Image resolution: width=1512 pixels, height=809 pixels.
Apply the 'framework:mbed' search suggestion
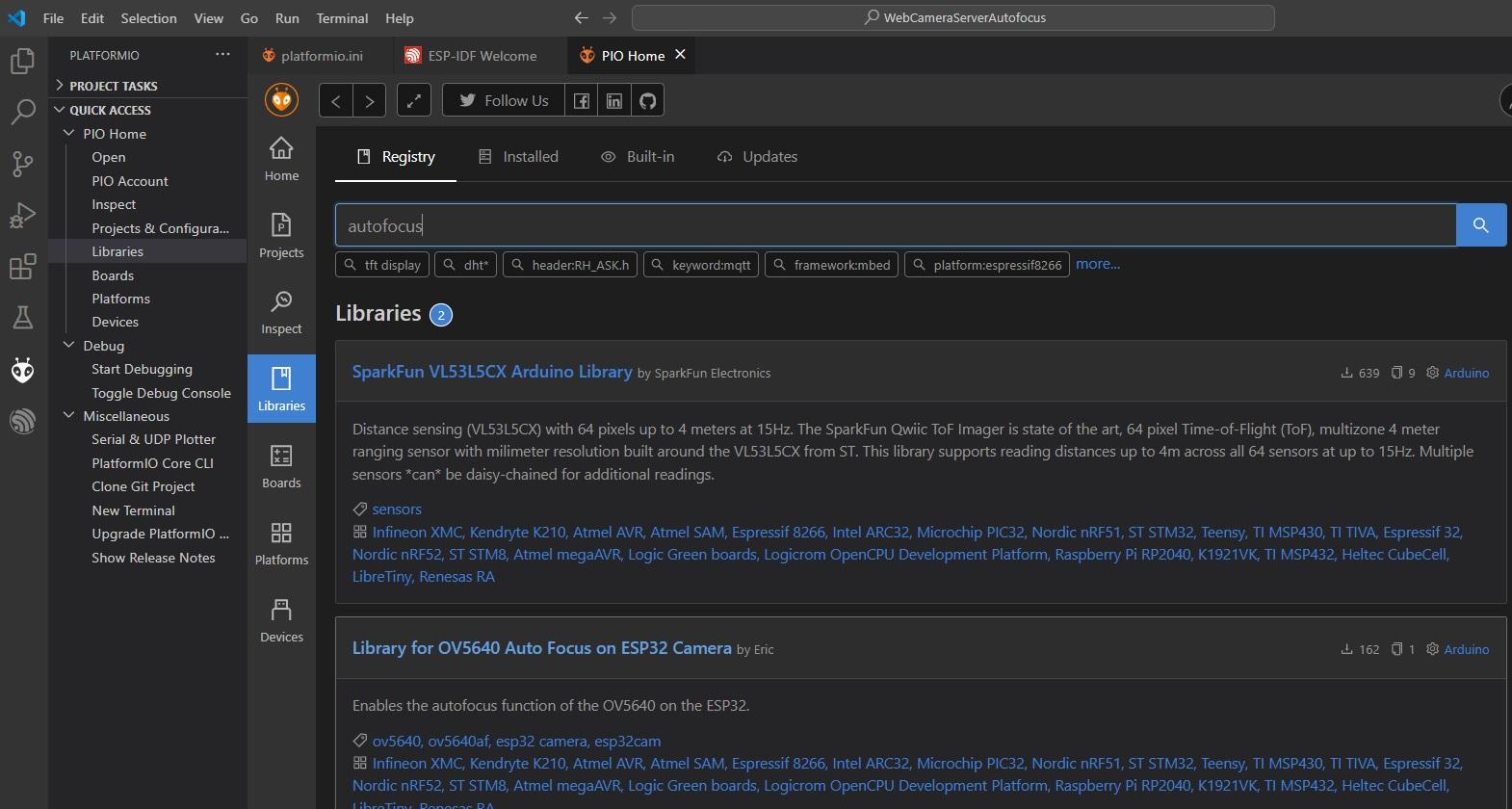[x=832, y=265]
